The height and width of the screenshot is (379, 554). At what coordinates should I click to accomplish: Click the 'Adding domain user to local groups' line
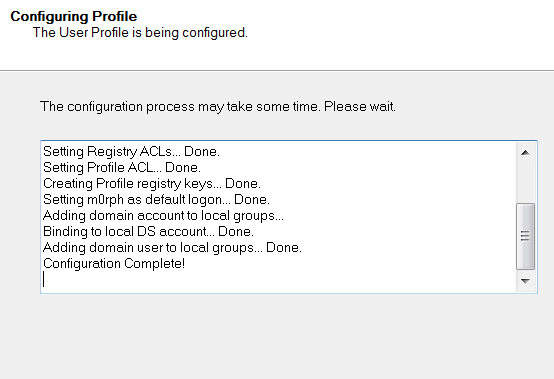pos(172,248)
